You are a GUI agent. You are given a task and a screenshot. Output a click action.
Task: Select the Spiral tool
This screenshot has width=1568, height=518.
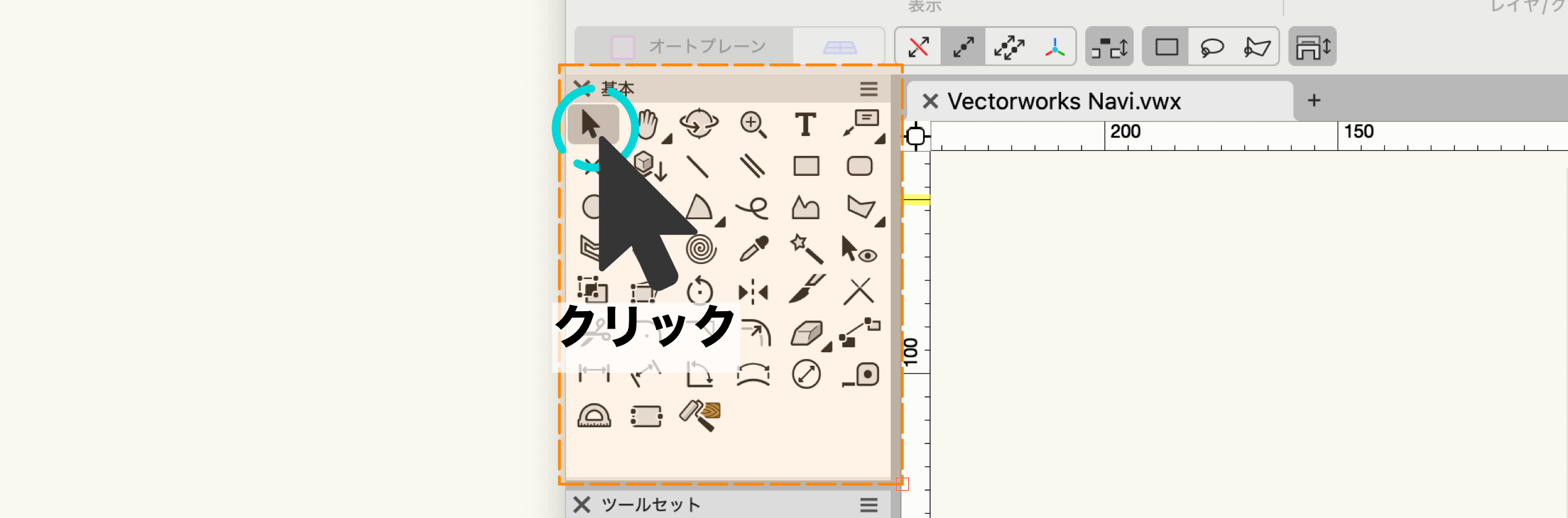click(700, 249)
